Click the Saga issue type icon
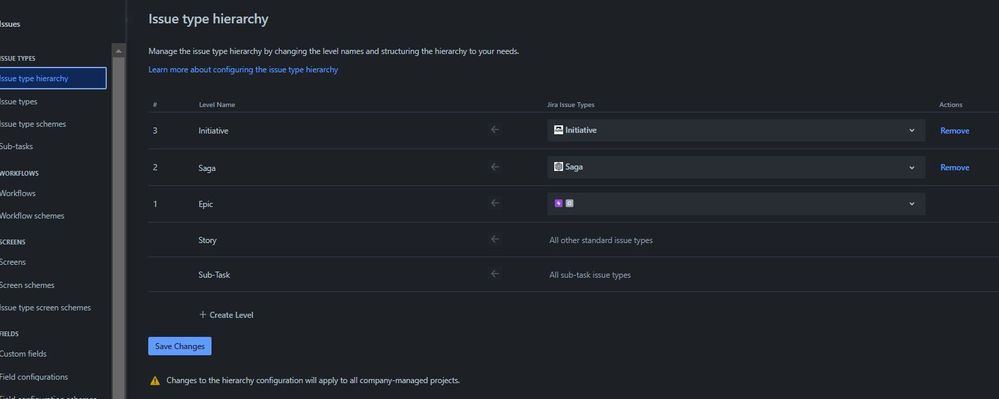 (558, 167)
